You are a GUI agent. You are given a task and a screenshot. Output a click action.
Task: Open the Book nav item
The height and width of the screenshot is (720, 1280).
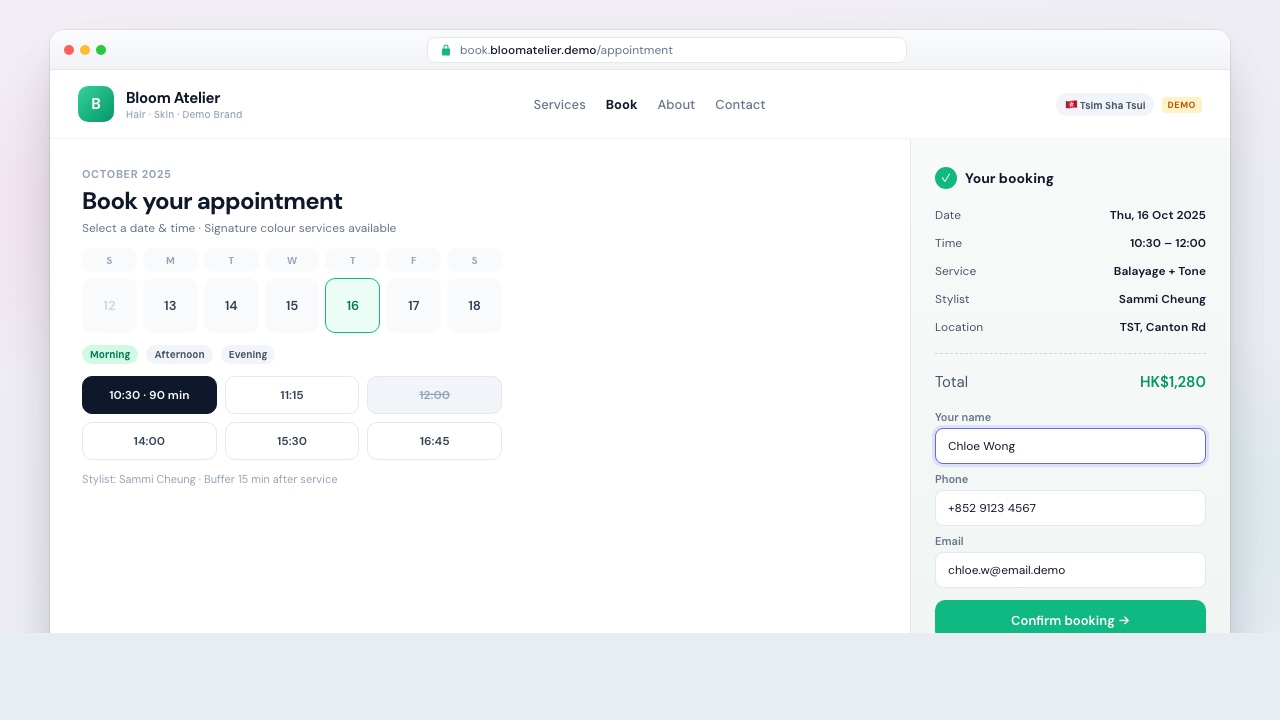point(621,105)
